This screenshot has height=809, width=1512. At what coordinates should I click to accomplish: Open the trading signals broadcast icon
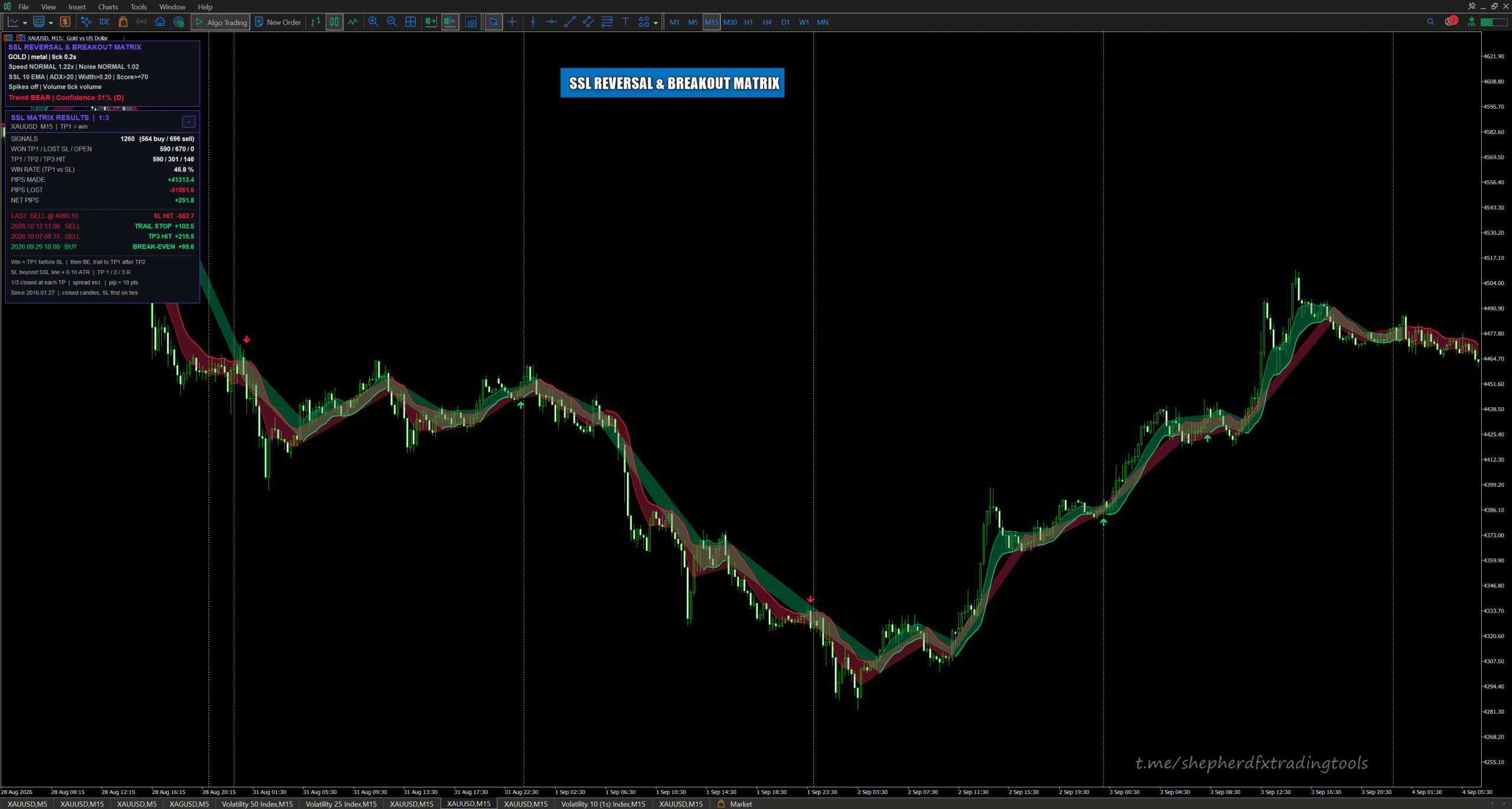click(142, 22)
